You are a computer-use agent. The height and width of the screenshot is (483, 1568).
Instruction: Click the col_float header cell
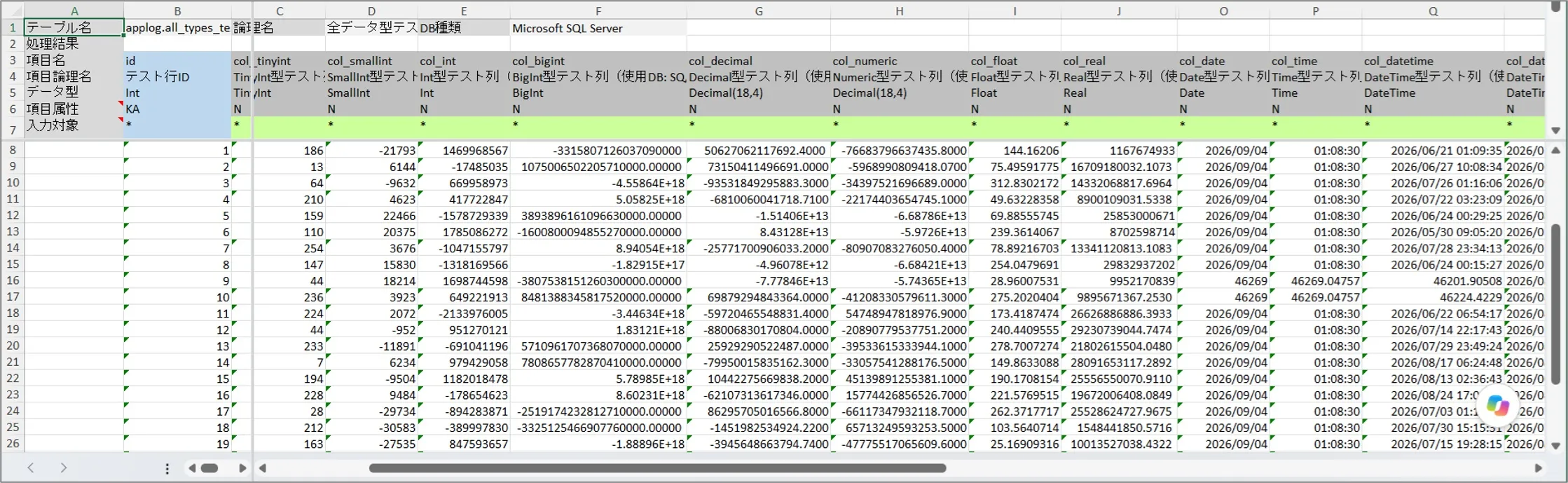pyautogui.click(x=1015, y=61)
